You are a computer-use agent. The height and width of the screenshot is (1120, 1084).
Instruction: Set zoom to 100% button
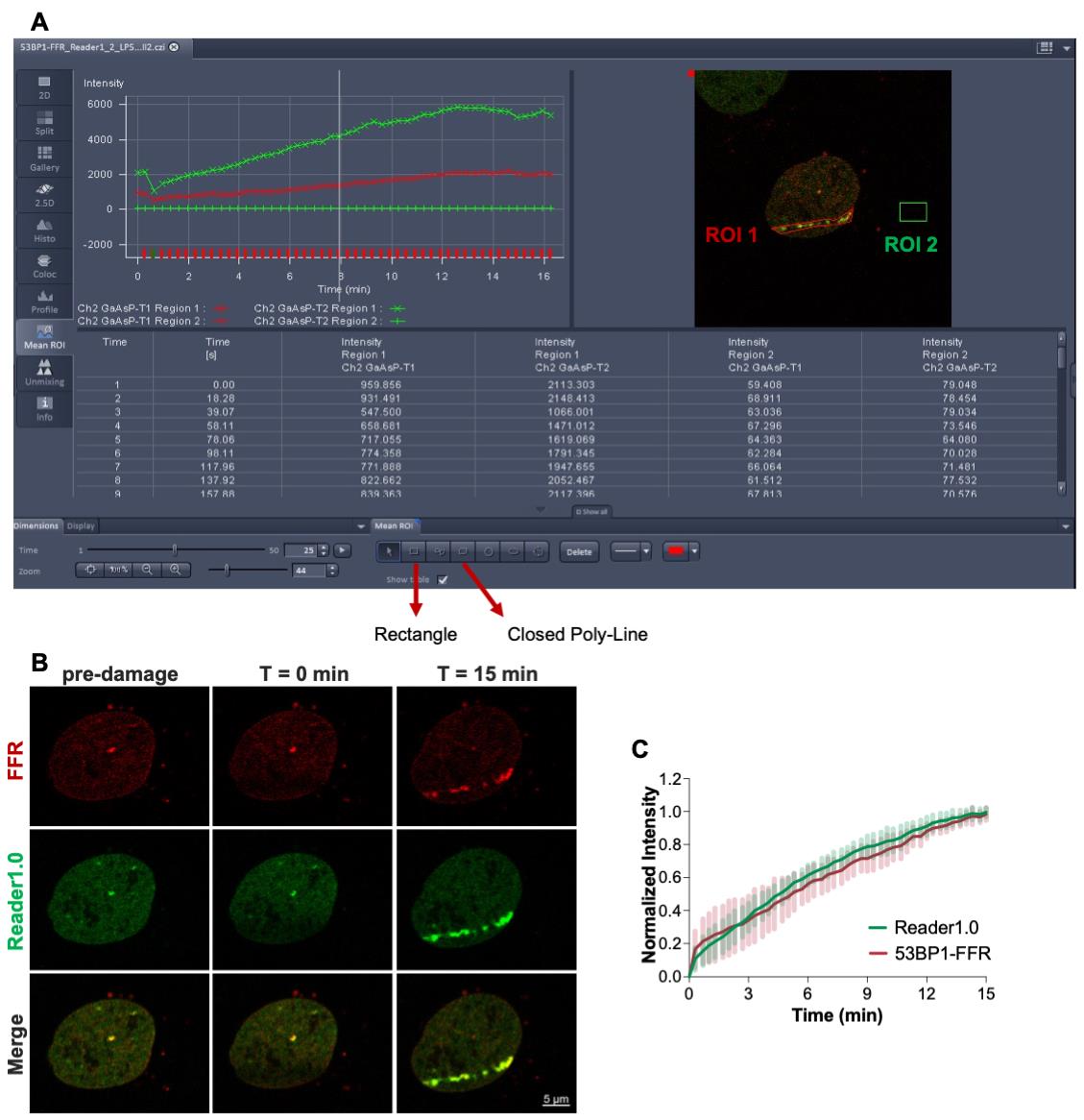point(118,570)
